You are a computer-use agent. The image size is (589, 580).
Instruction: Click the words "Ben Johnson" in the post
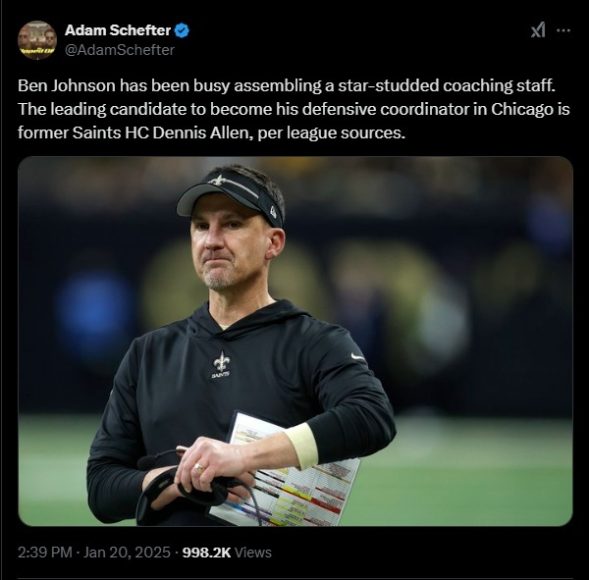66,86
